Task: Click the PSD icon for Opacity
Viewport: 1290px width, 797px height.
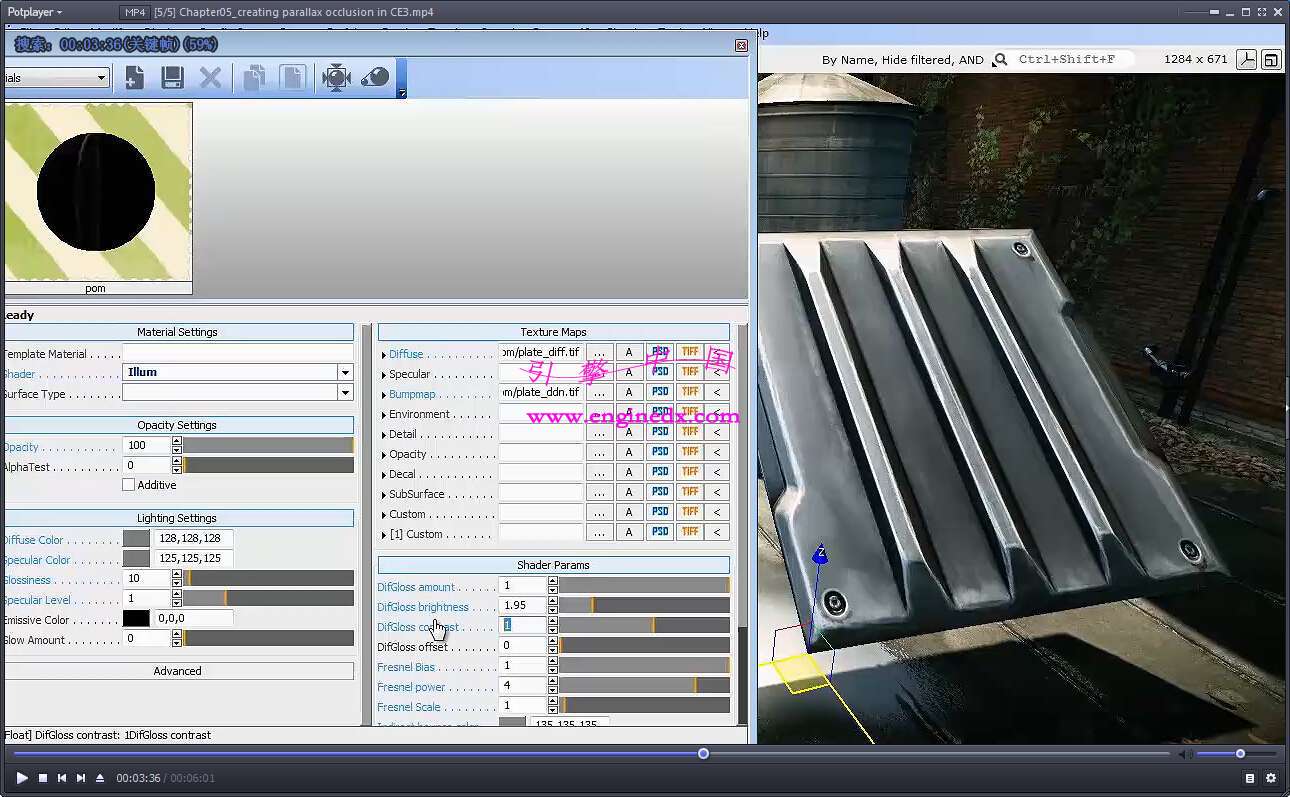Action: pos(660,452)
